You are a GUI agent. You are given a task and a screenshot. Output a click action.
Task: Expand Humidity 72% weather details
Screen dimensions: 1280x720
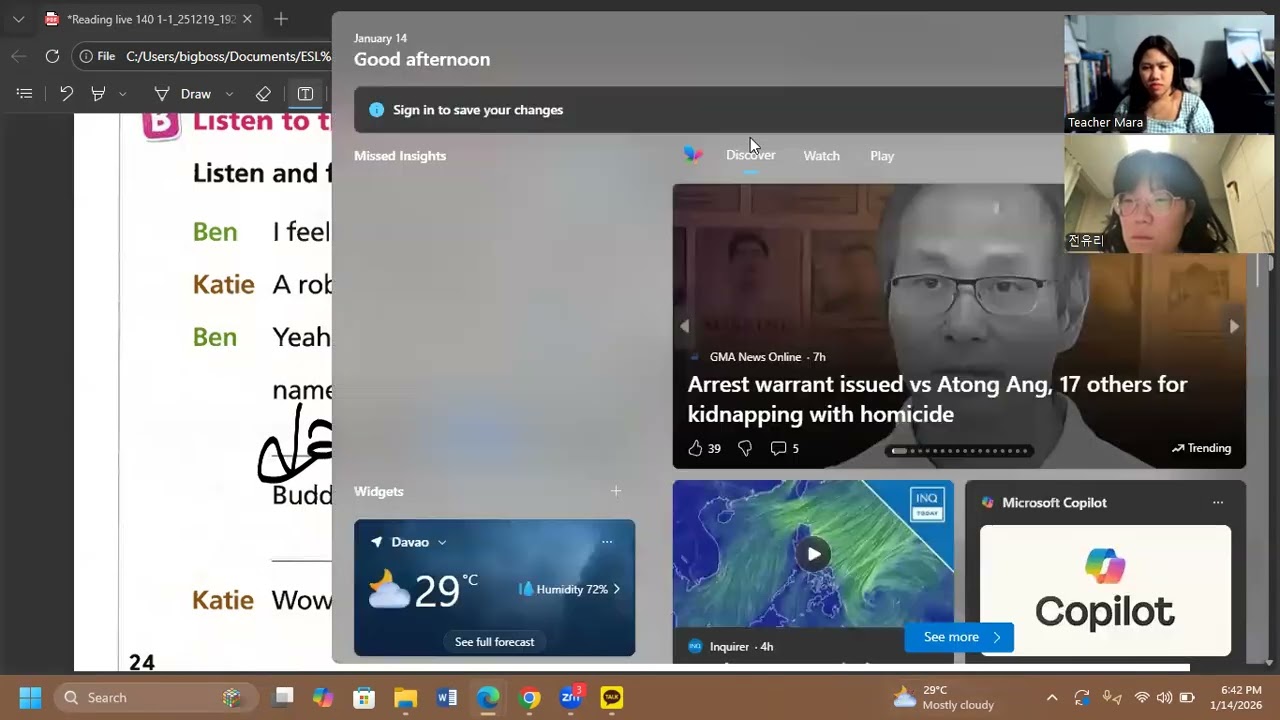[570, 589]
